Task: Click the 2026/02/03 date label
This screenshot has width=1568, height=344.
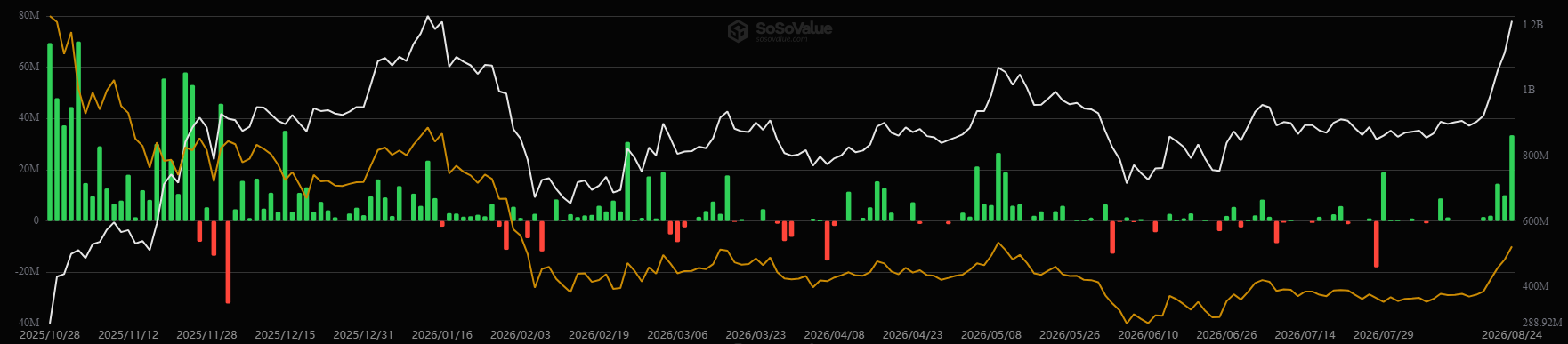Action: (x=520, y=335)
